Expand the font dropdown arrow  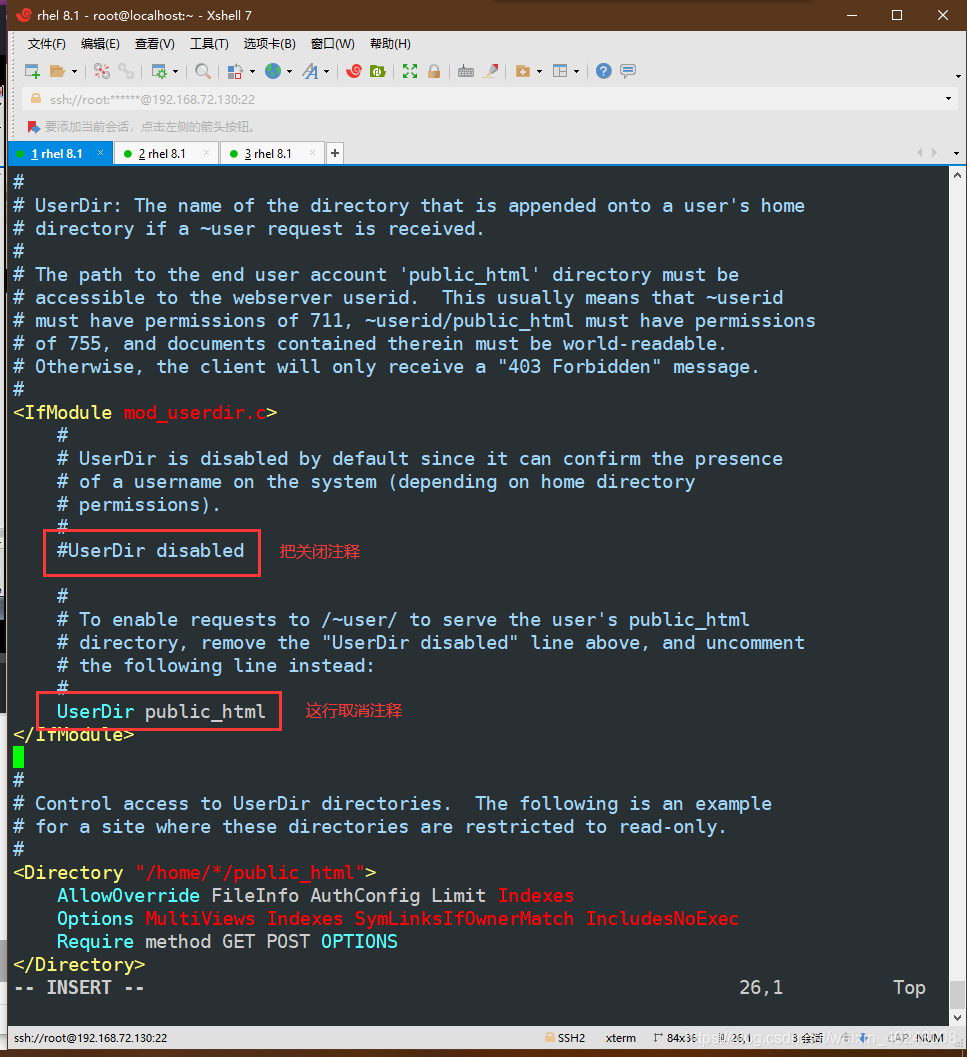(326, 71)
